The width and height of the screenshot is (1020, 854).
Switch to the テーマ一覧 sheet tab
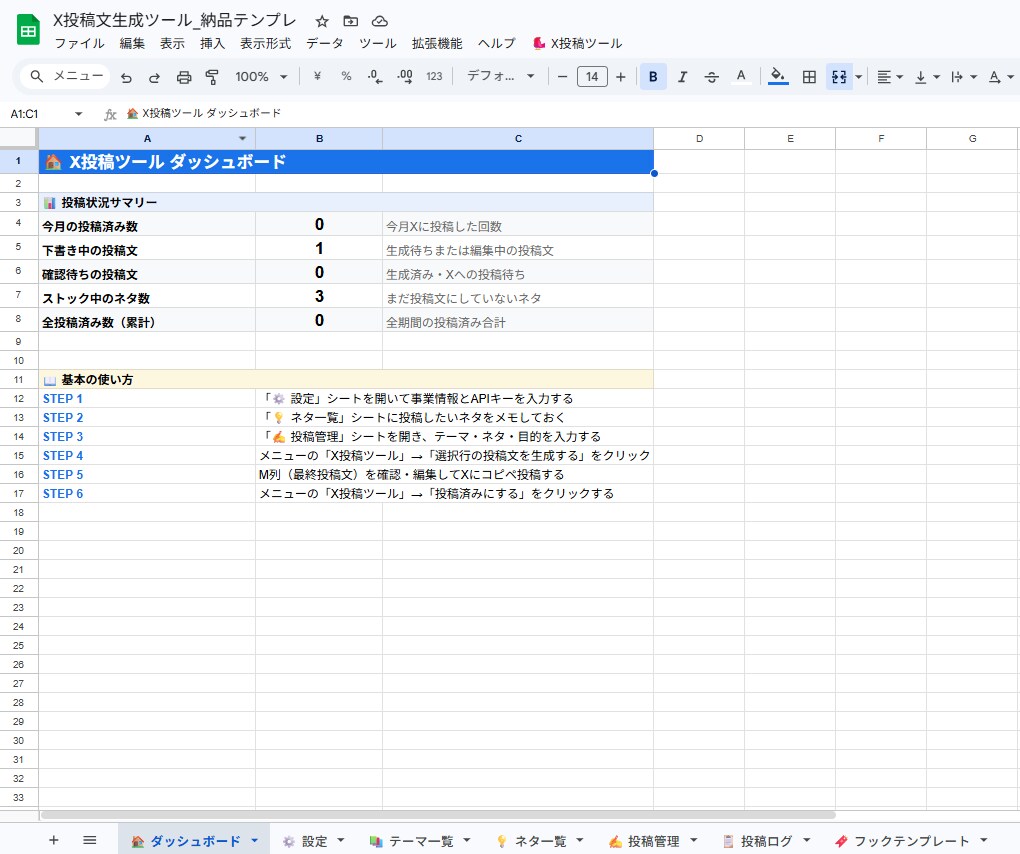click(x=421, y=842)
